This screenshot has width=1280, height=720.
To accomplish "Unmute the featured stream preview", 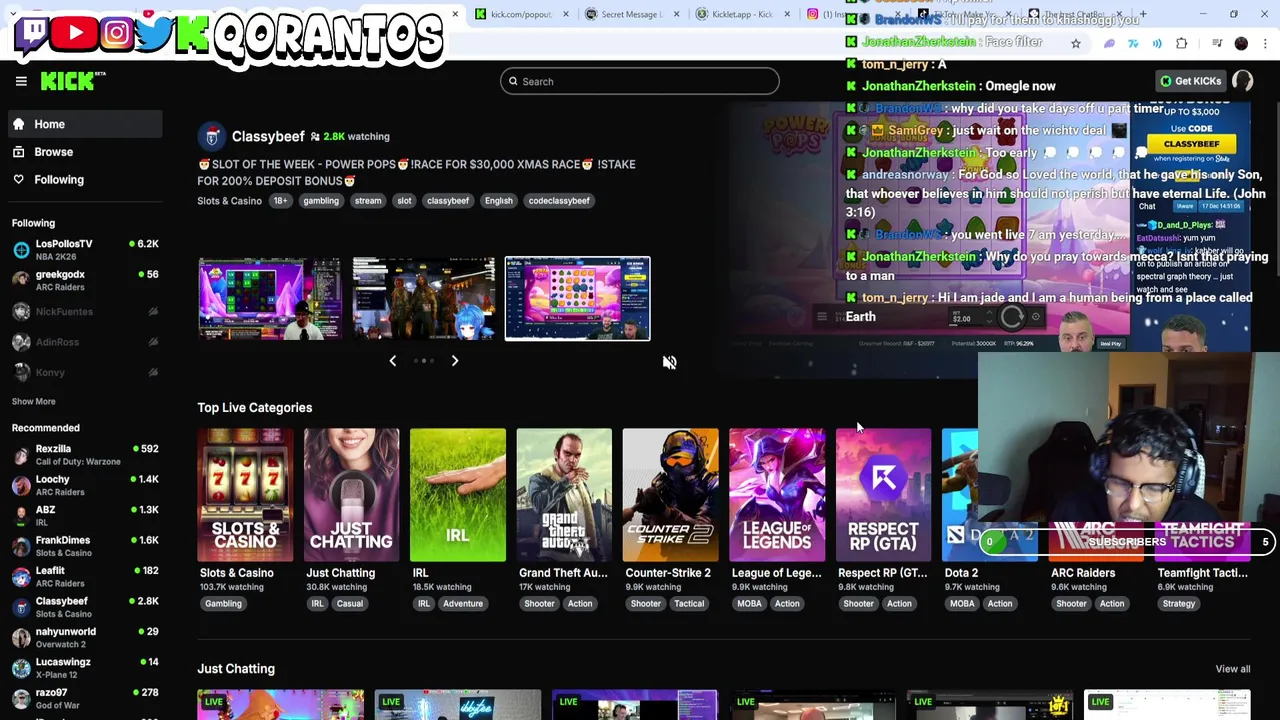I will click(669, 362).
